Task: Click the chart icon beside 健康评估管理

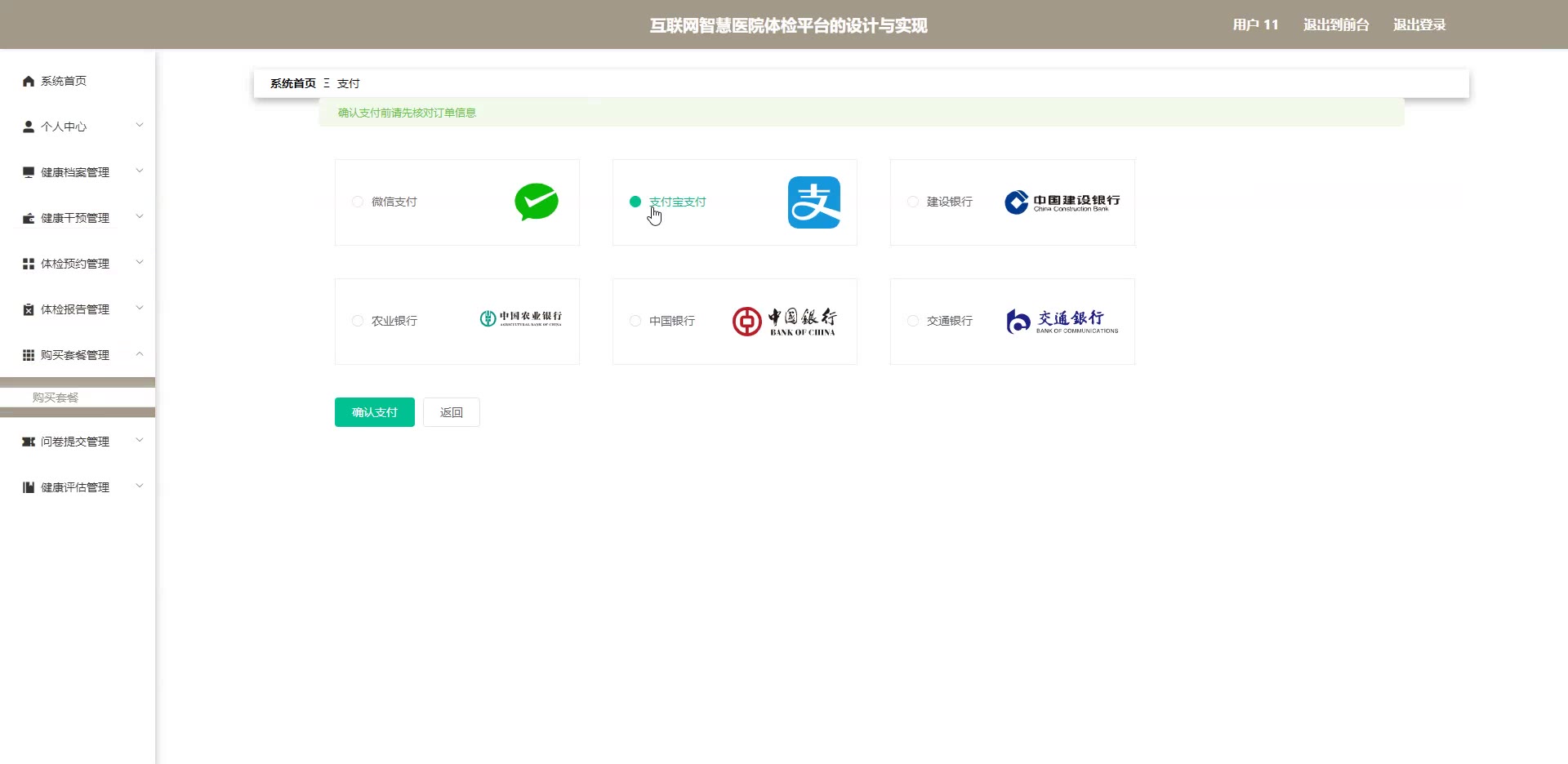Action: [x=29, y=487]
